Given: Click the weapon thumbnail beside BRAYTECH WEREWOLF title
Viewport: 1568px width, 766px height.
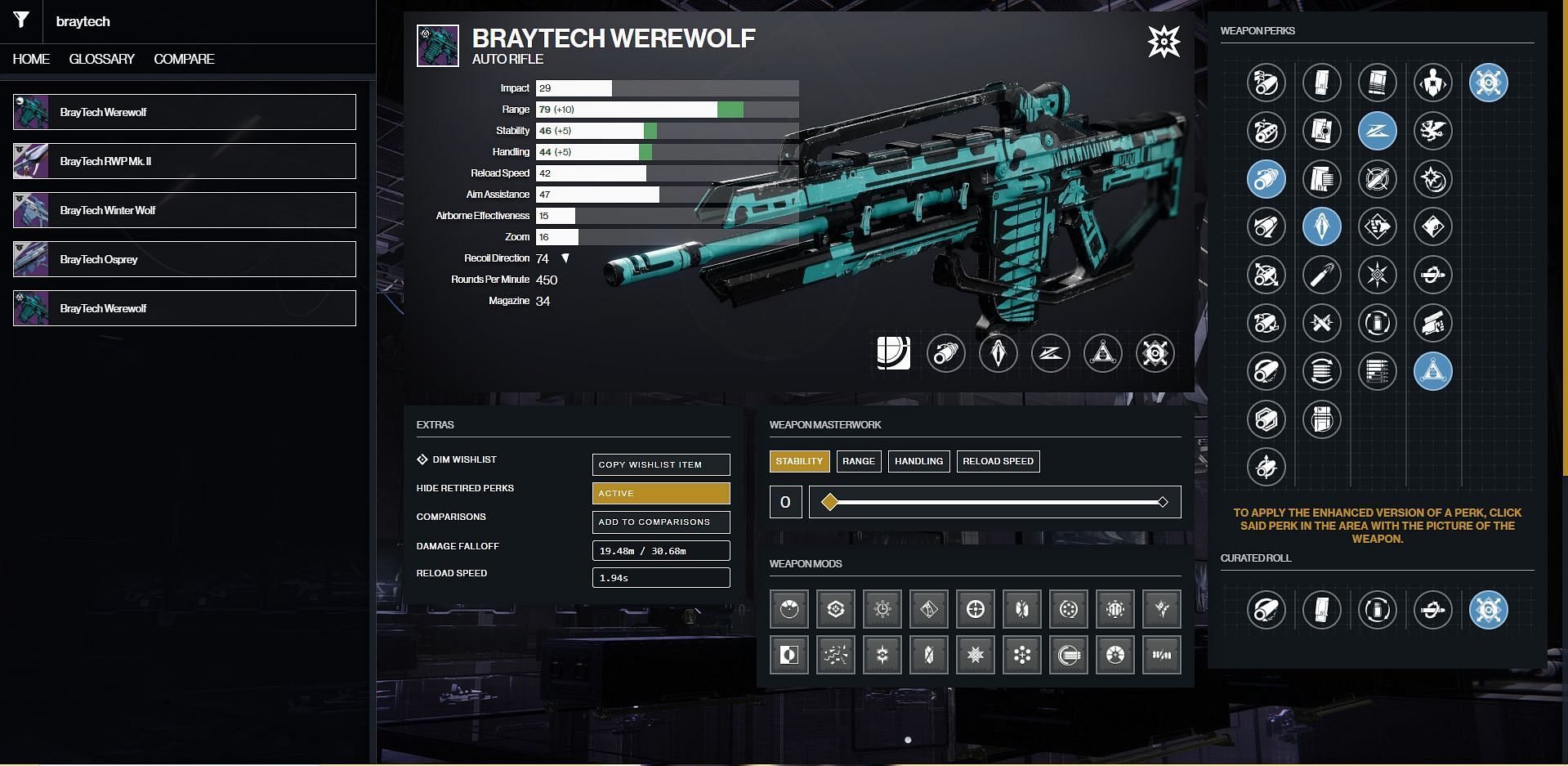Looking at the screenshot, I should (x=438, y=46).
